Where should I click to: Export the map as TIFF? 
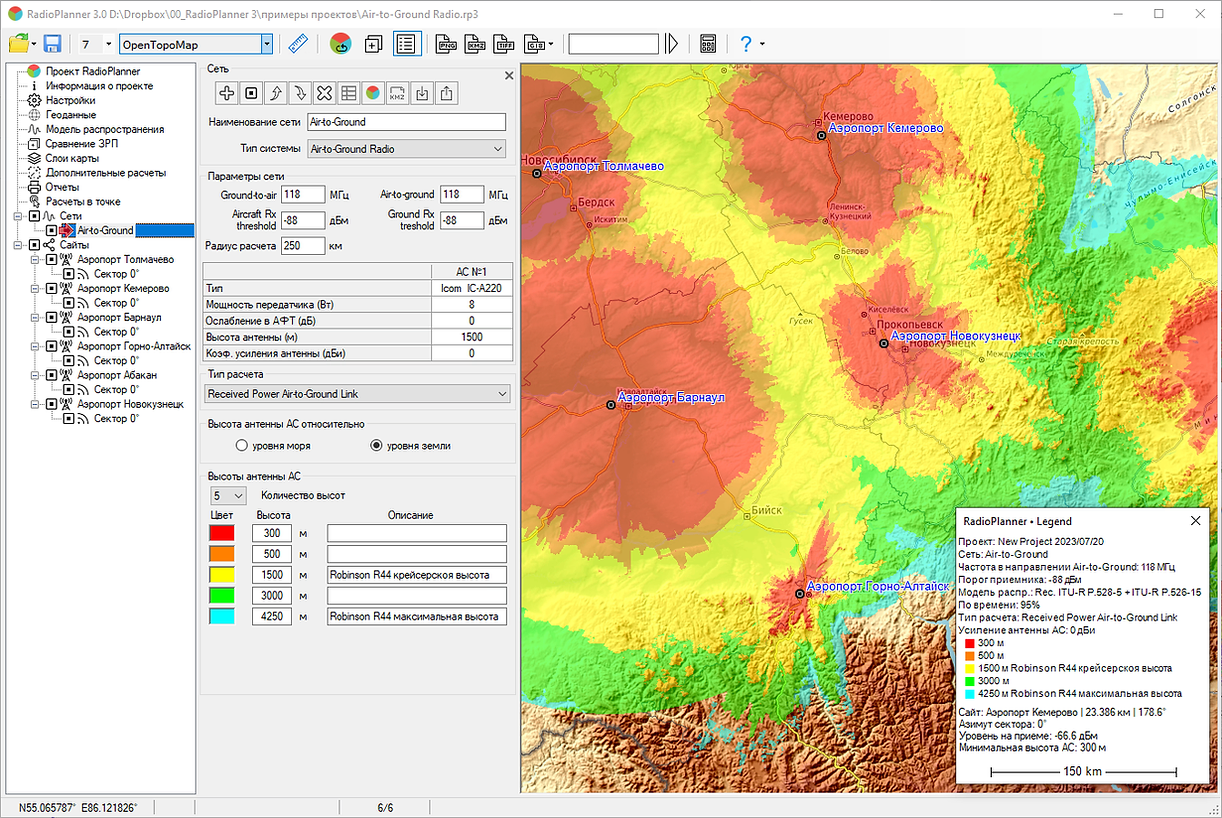coord(505,44)
